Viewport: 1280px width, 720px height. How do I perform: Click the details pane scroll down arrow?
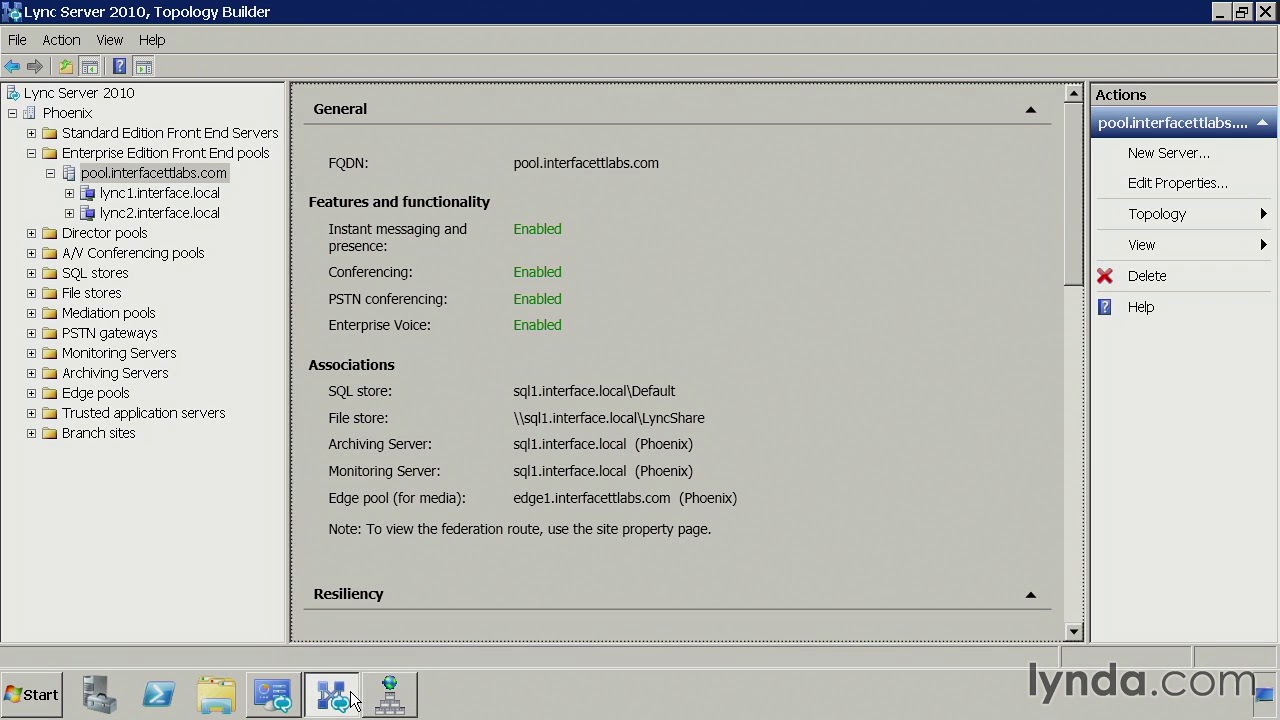tap(1074, 631)
